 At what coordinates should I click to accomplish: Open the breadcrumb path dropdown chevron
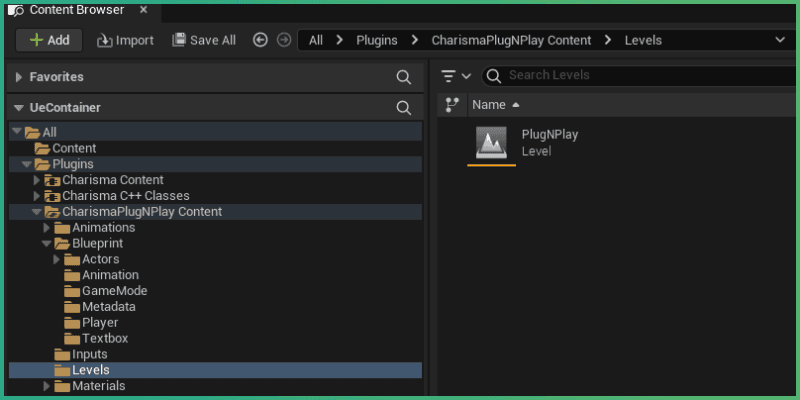point(780,40)
